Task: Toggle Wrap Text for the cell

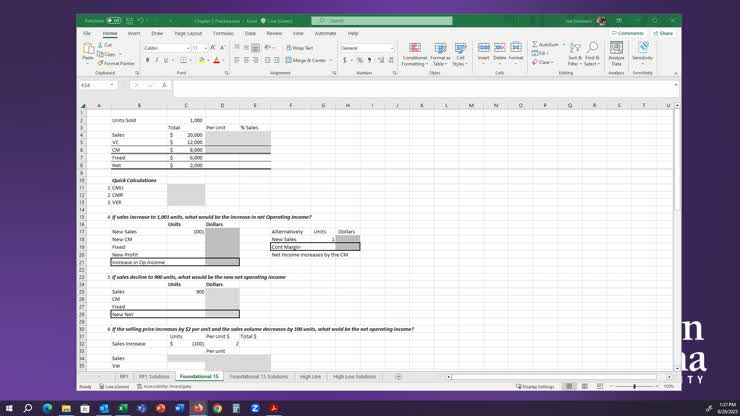Action: click(x=299, y=48)
